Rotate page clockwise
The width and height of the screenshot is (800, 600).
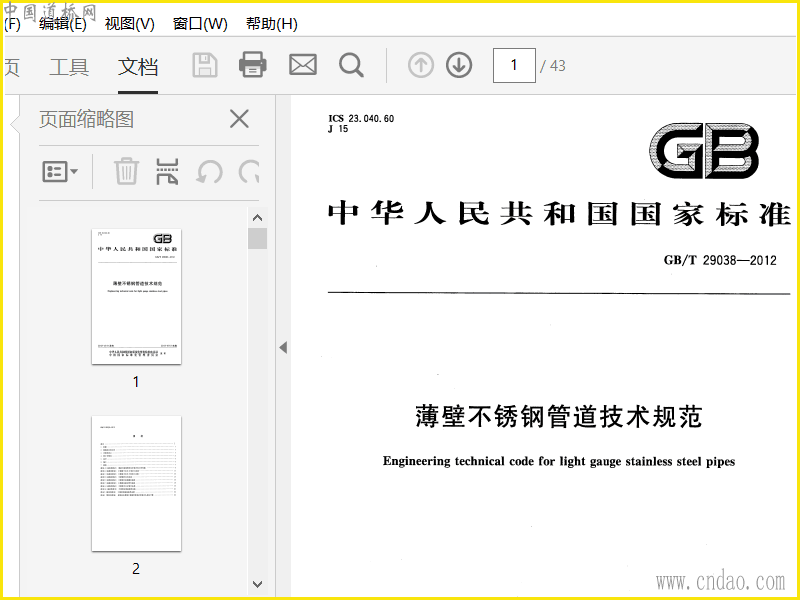click(249, 171)
